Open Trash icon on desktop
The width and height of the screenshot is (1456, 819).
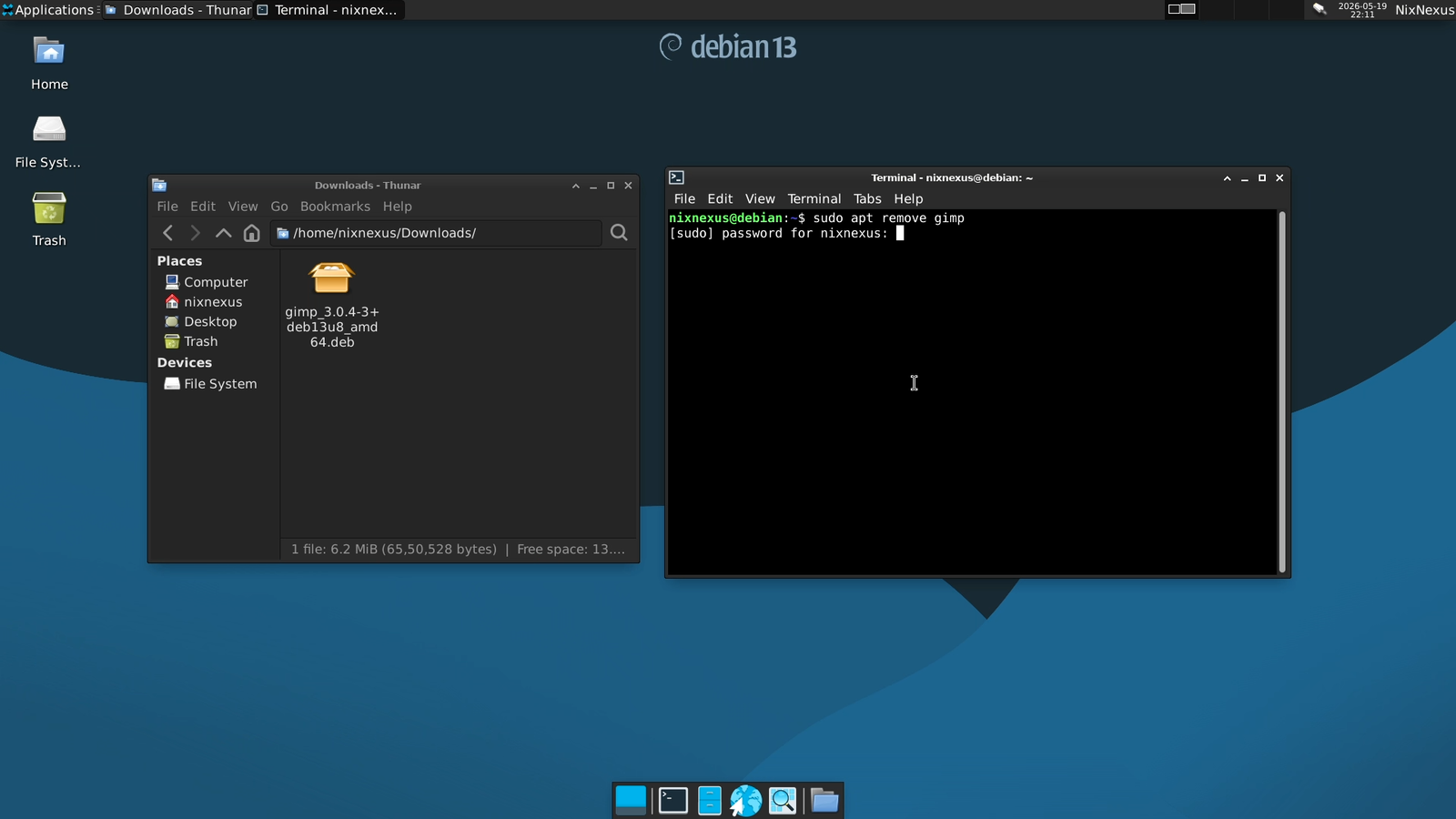(49, 219)
